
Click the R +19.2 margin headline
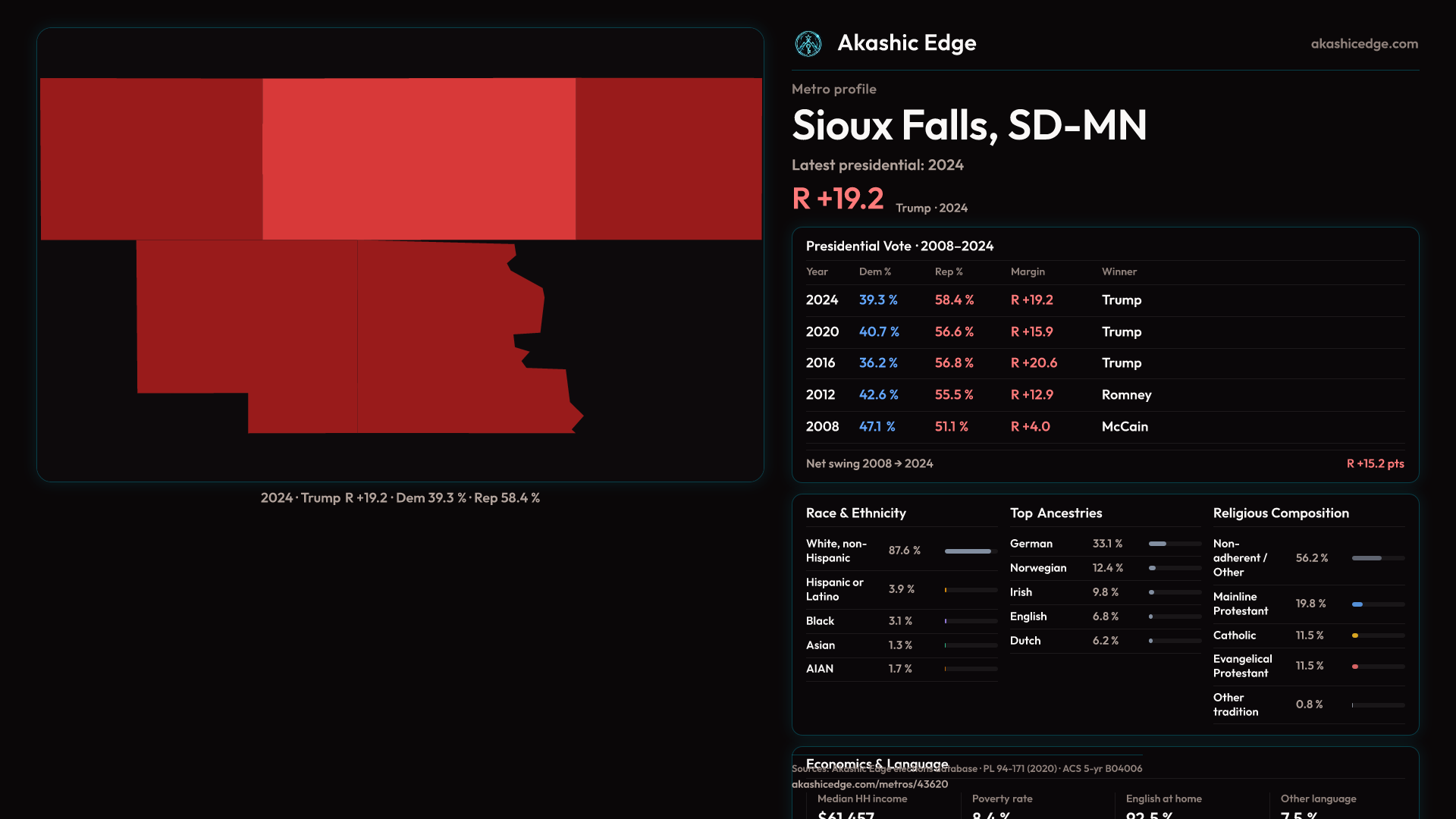click(x=838, y=199)
